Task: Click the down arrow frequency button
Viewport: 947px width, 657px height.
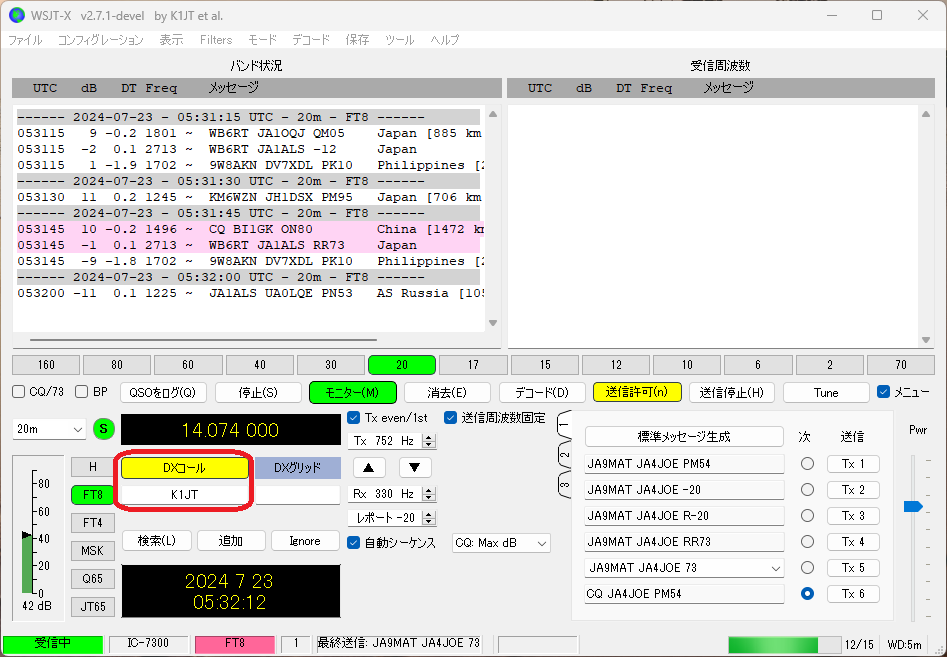Action: [415, 467]
